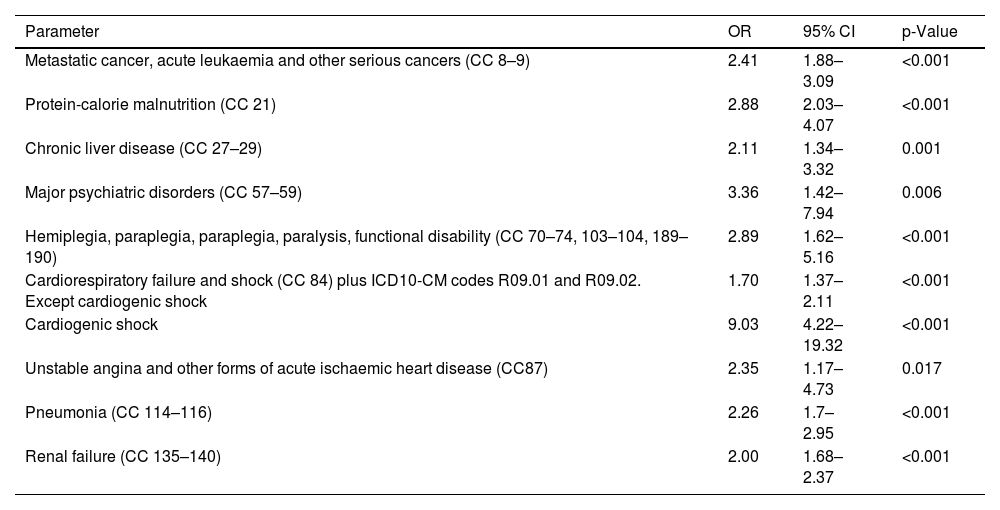This screenshot has width=1000, height=510.
Task: Select the 0.017 p-value cell
Action: 921,369
